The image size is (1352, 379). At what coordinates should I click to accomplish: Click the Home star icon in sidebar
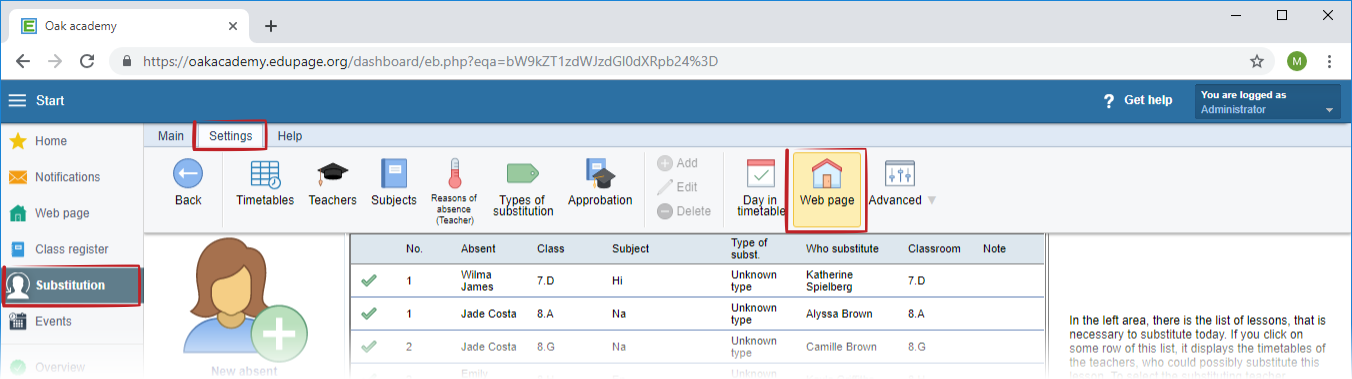click(x=18, y=141)
